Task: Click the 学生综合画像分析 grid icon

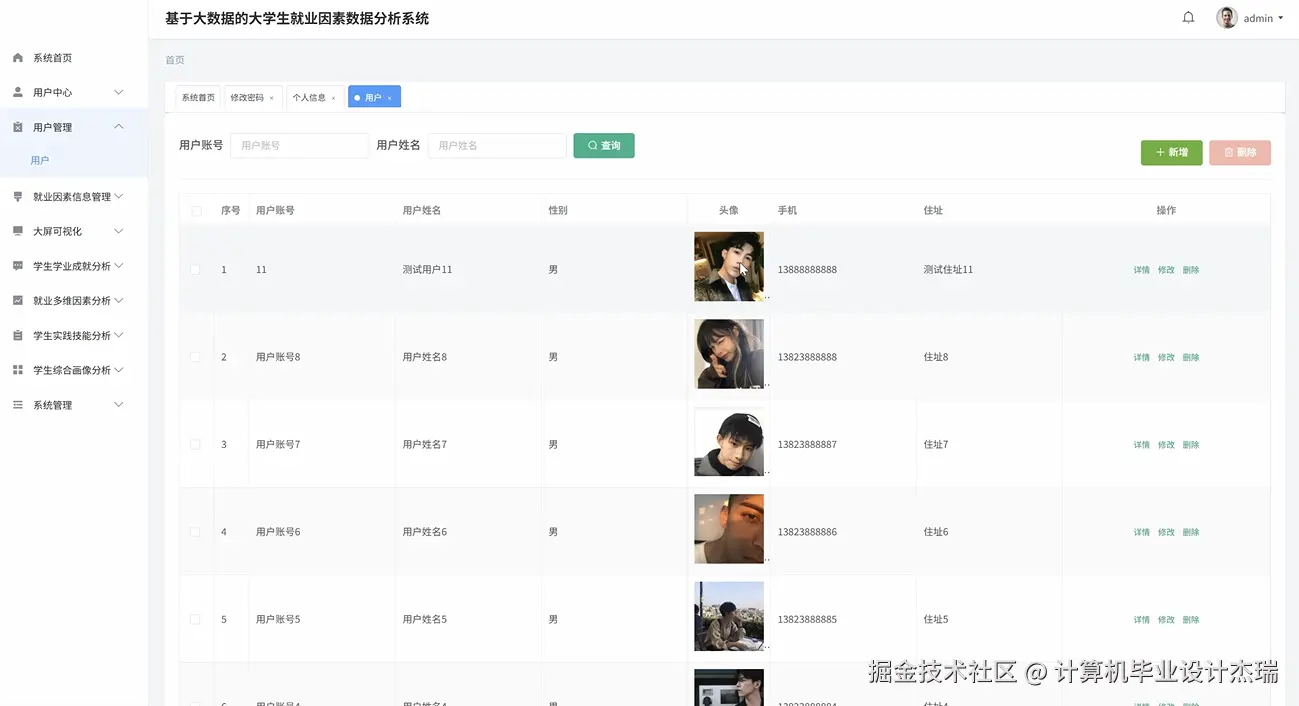Action: coord(16,369)
